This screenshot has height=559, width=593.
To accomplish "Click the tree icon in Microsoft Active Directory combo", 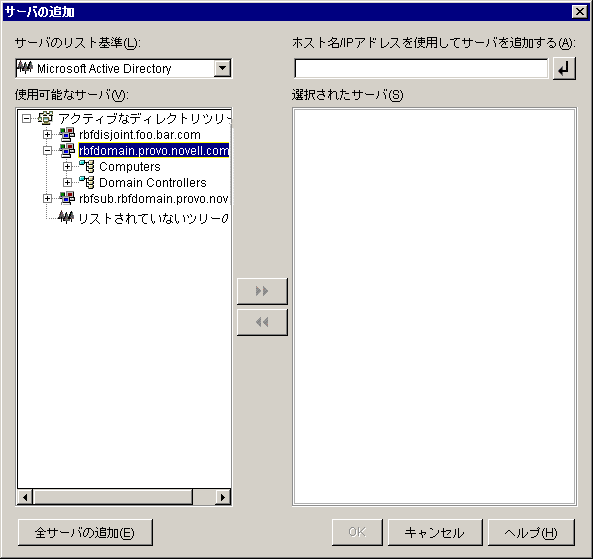I will point(25,68).
